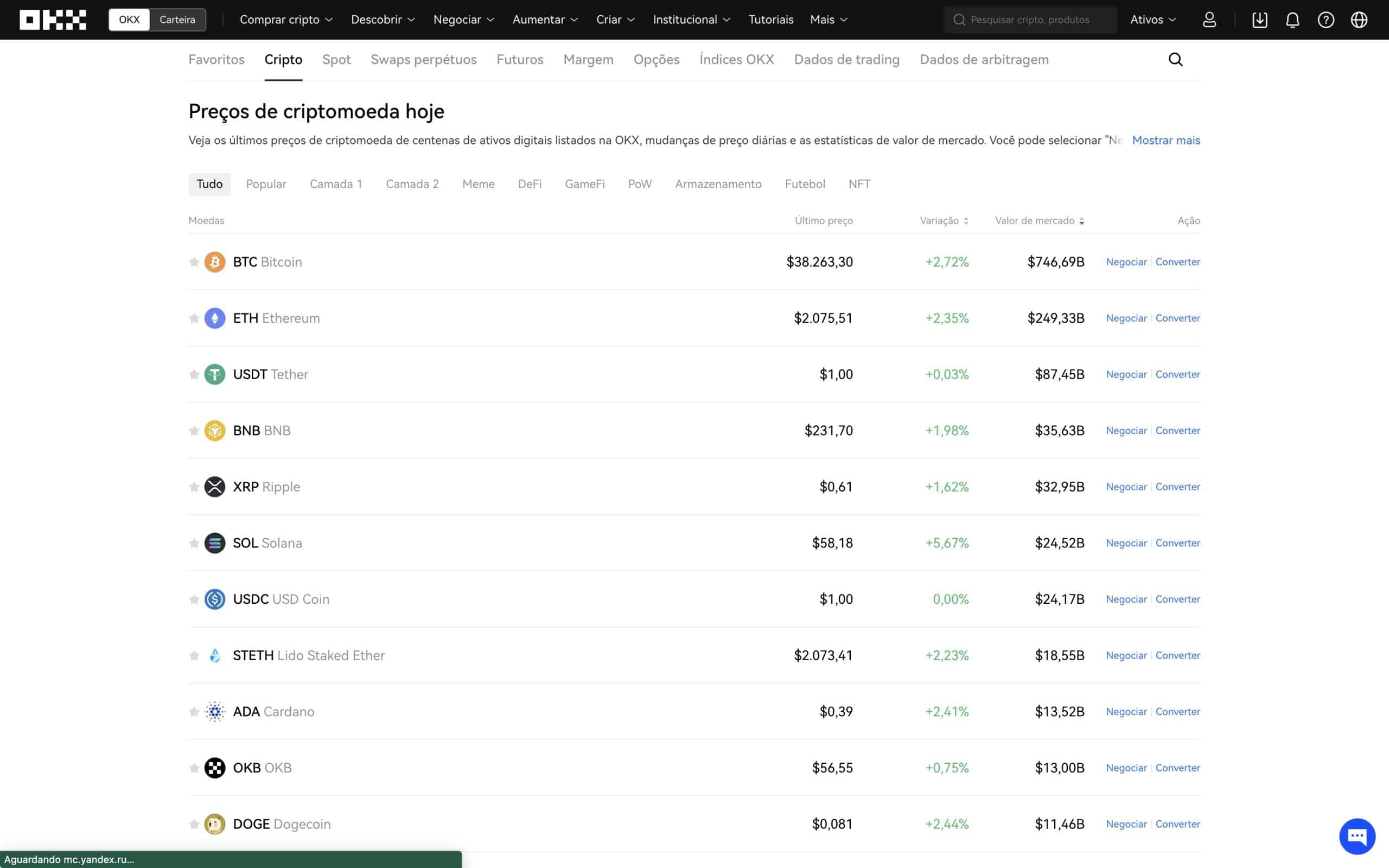
Task: Click the download app icon
Action: tap(1260, 20)
